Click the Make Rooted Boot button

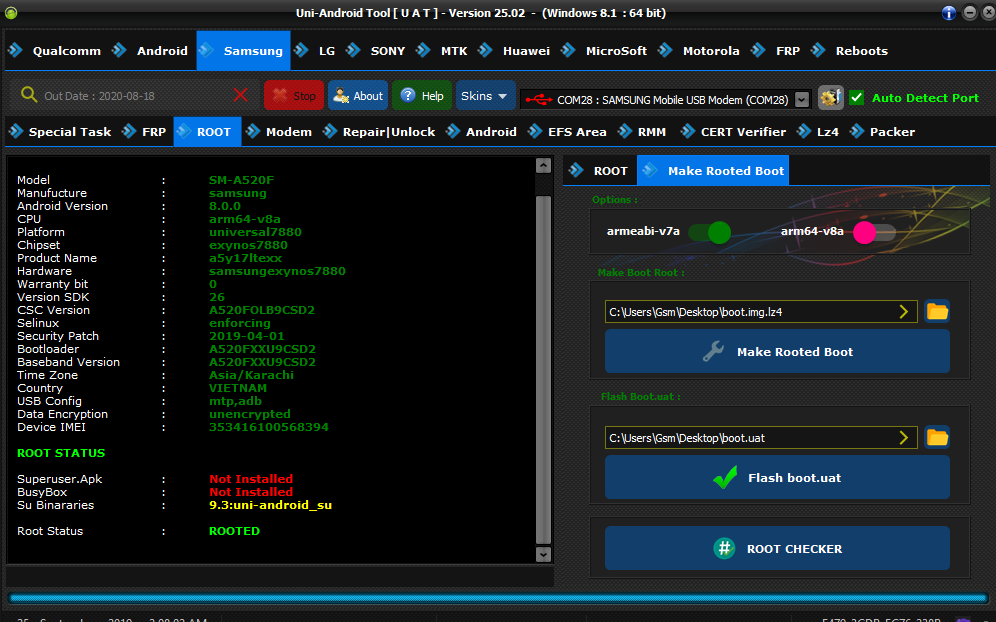[777, 351]
